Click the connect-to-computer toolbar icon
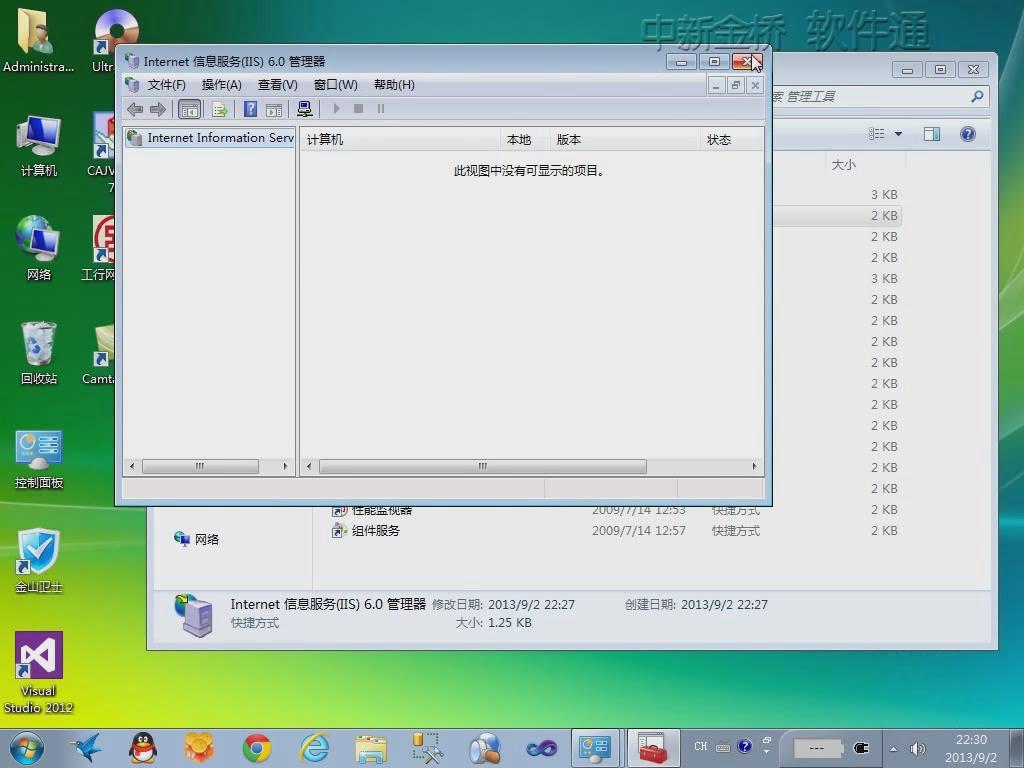 point(304,109)
